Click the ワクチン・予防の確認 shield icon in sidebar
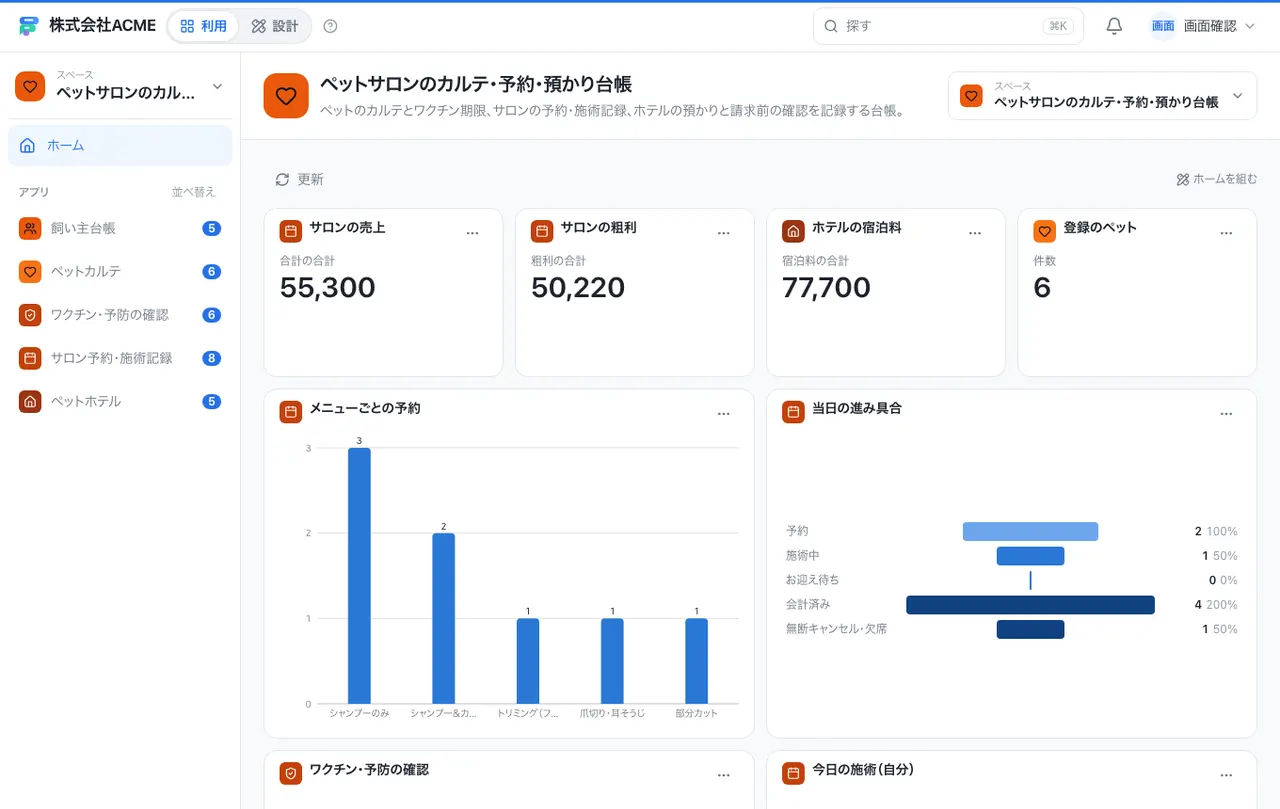 pyautogui.click(x=30, y=315)
